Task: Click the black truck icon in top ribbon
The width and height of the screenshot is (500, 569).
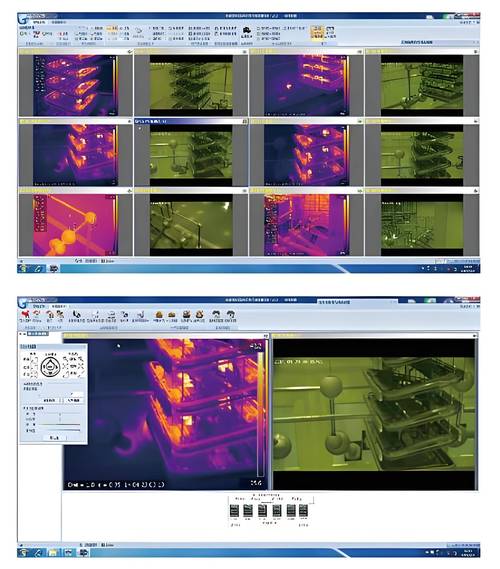Action: tap(246, 30)
